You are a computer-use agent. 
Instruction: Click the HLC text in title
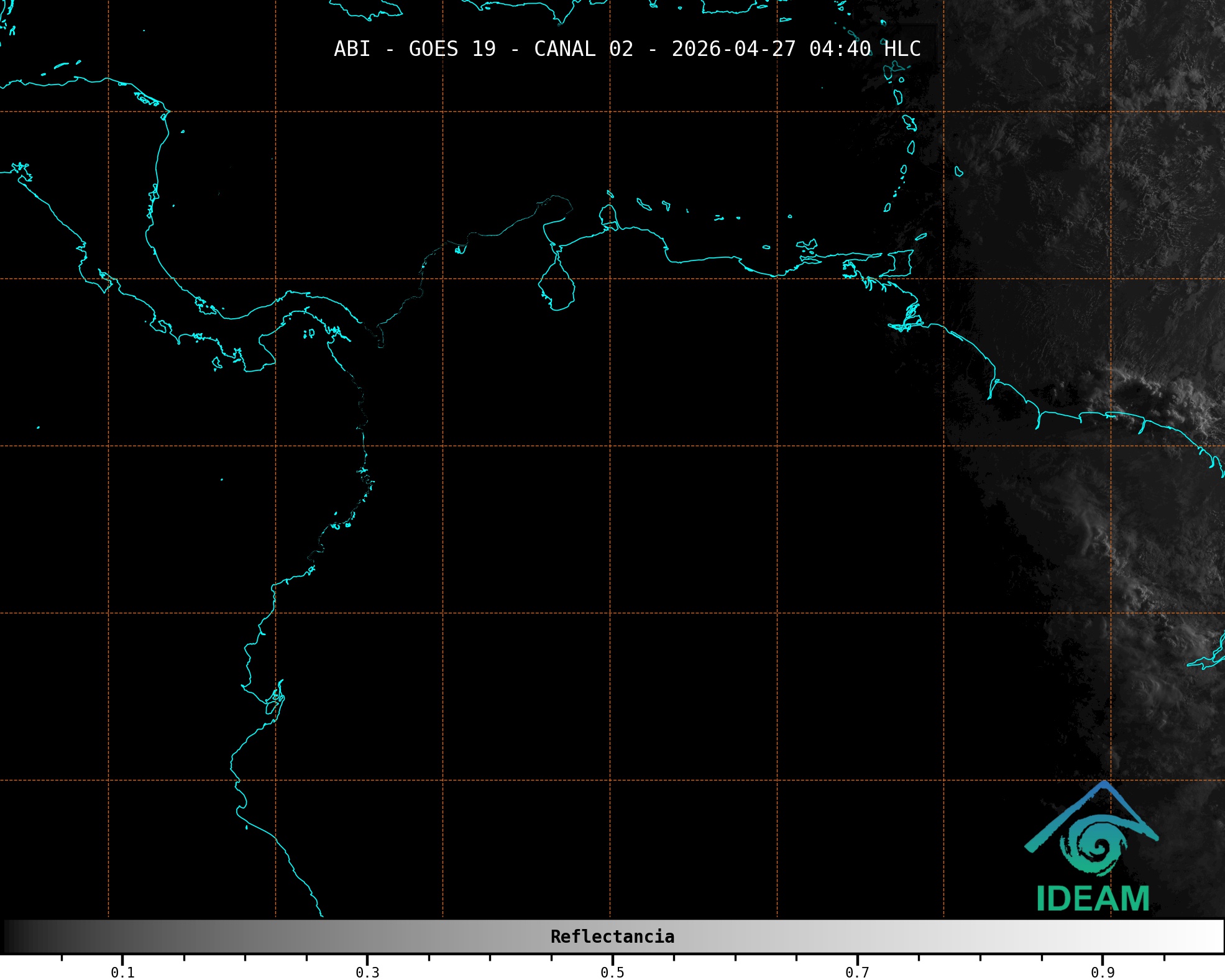(x=902, y=49)
